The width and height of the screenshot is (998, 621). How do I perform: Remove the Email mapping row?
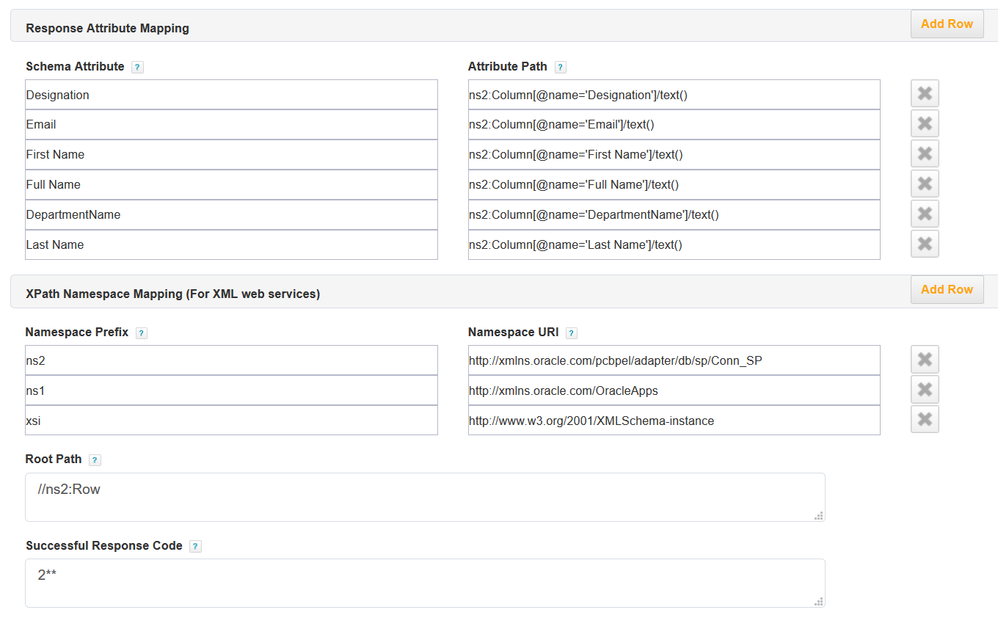[924, 124]
